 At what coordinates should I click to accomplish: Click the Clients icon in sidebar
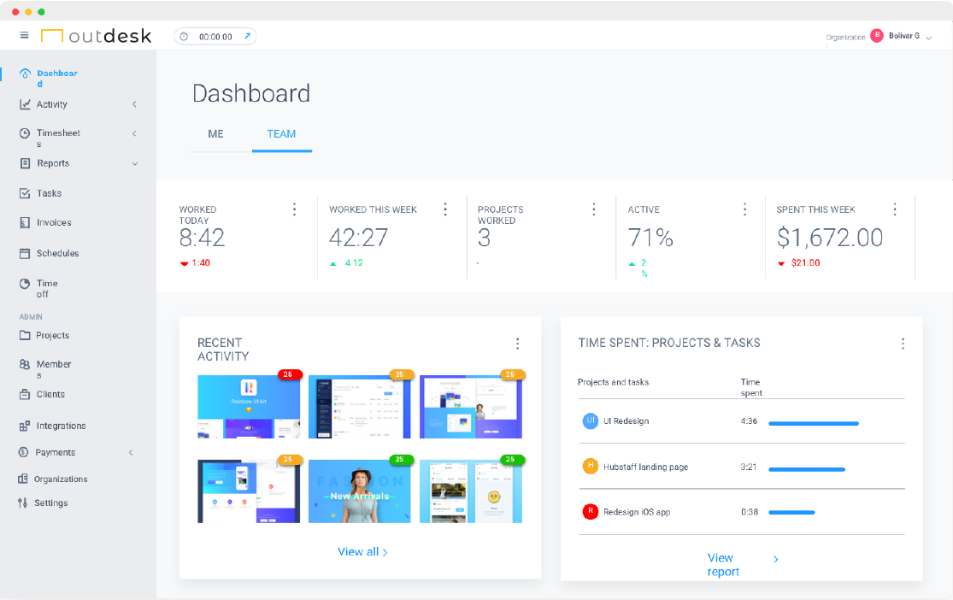pos(25,394)
